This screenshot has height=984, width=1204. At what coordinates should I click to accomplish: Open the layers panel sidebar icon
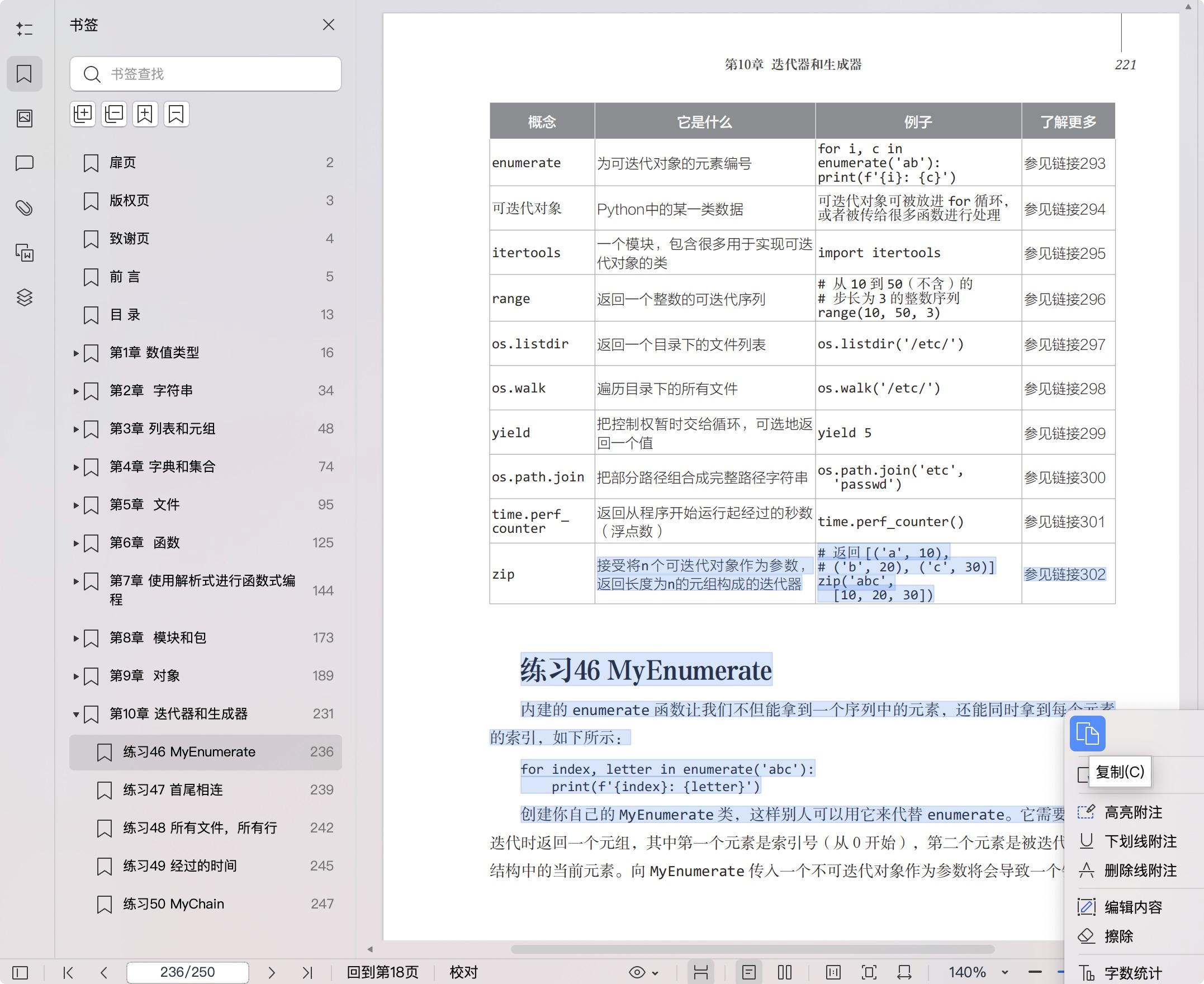(x=25, y=297)
